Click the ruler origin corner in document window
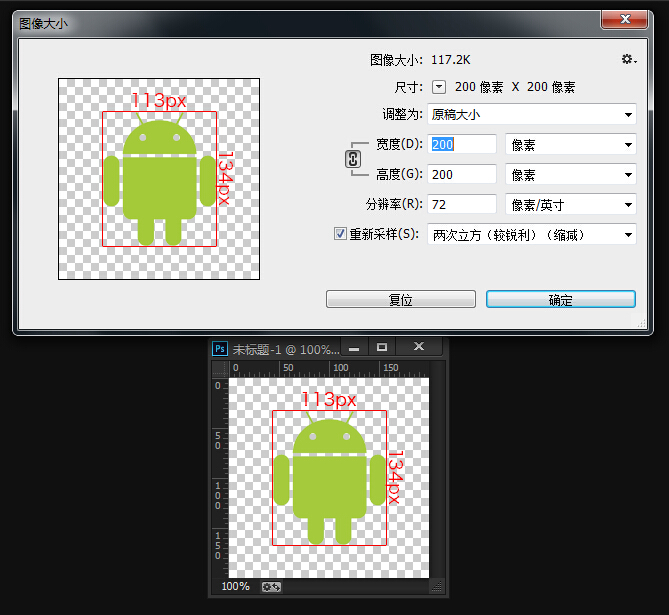 coord(220,368)
